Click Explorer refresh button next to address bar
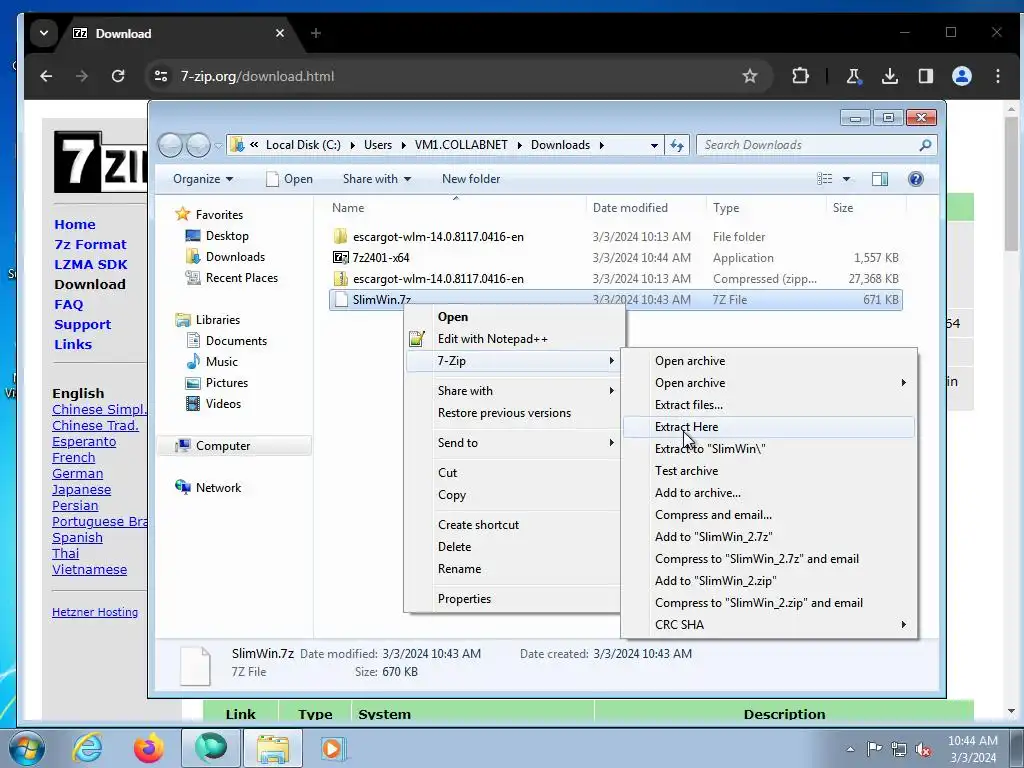Screen dimensions: 1024x768 coord(677,145)
